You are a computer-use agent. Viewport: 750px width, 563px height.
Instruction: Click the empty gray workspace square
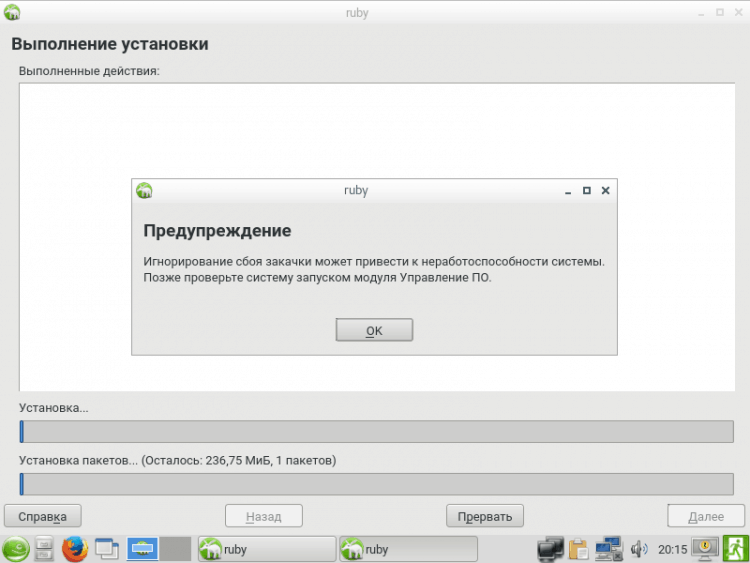coord(175,549)
